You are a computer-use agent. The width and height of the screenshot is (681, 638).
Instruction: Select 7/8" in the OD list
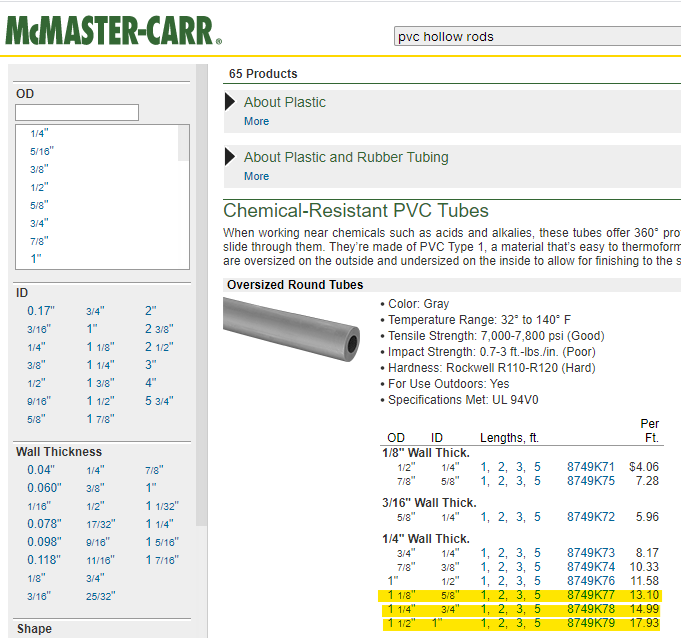point(39,241)
